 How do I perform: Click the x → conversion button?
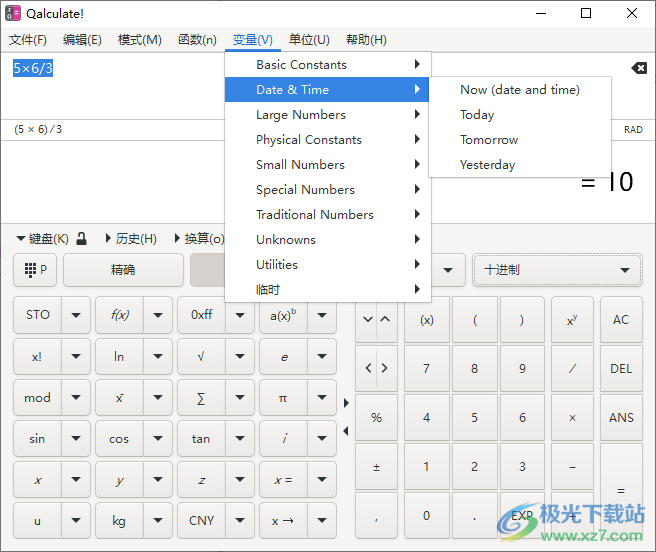[283, 521]
